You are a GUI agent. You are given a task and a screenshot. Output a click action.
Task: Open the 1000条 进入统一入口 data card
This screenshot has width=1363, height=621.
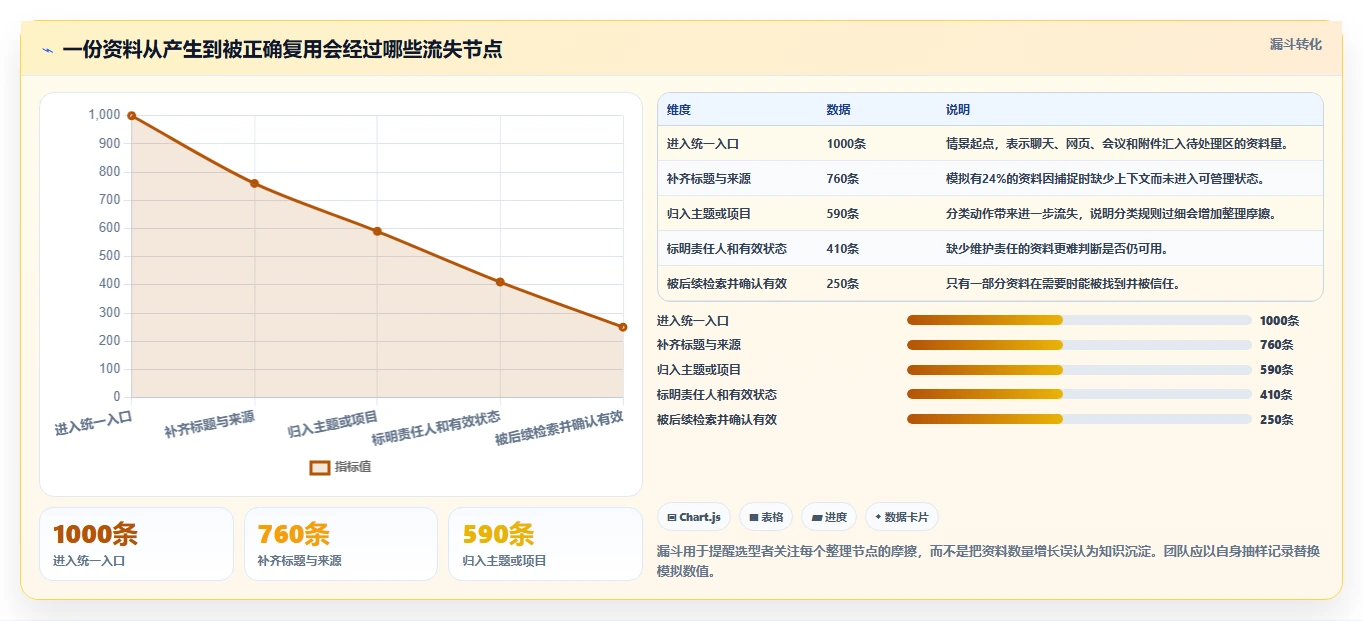click(136, 544)
